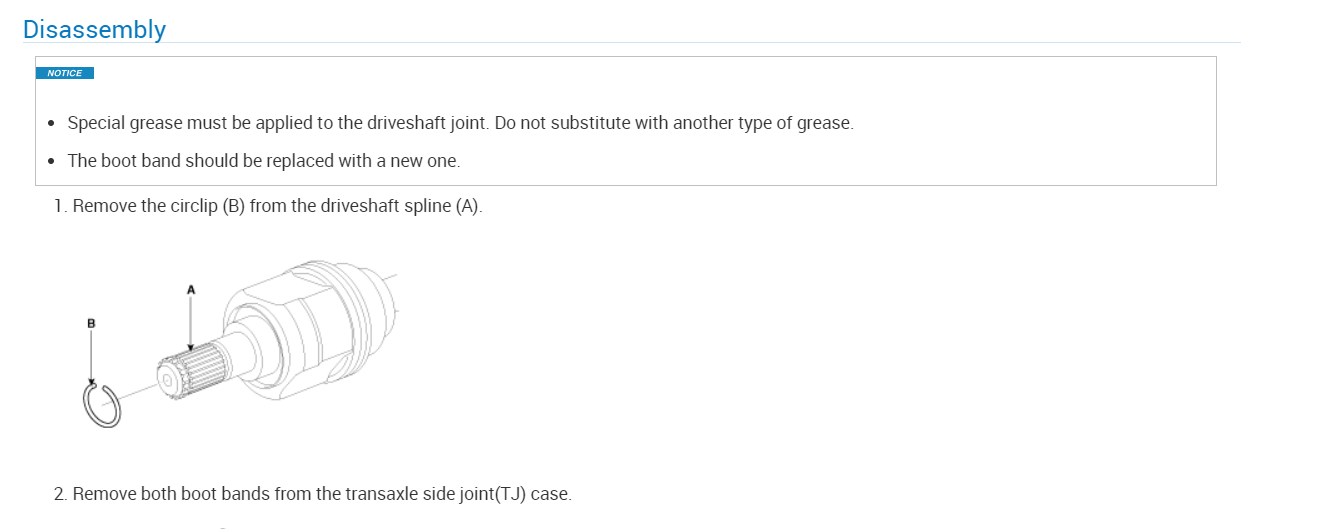Screen dimensions: 1335x529
Task: Click the first notice bullet marker
Action: pos(52,124)
